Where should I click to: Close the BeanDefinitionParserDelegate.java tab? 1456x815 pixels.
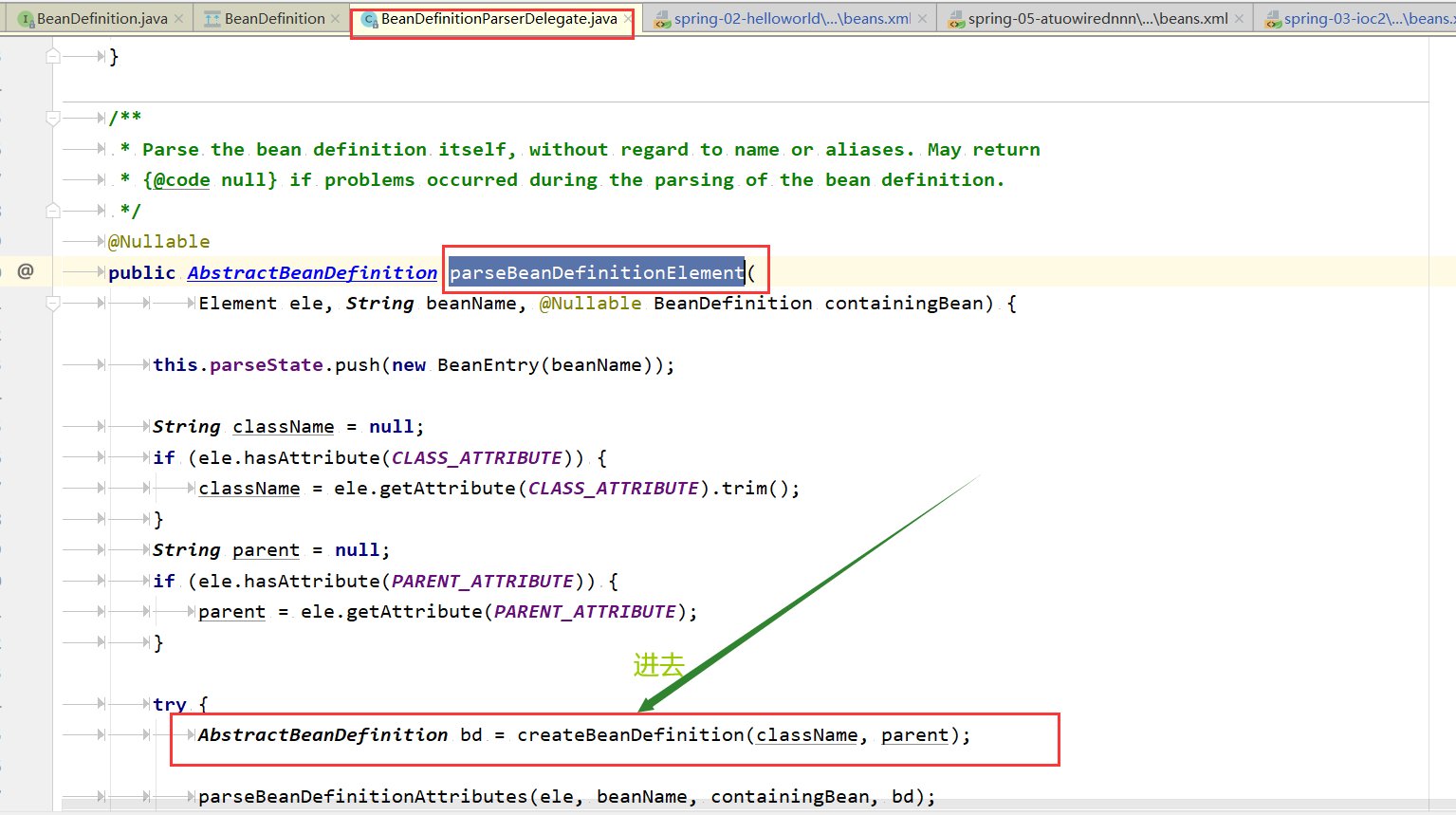[628, 18]
